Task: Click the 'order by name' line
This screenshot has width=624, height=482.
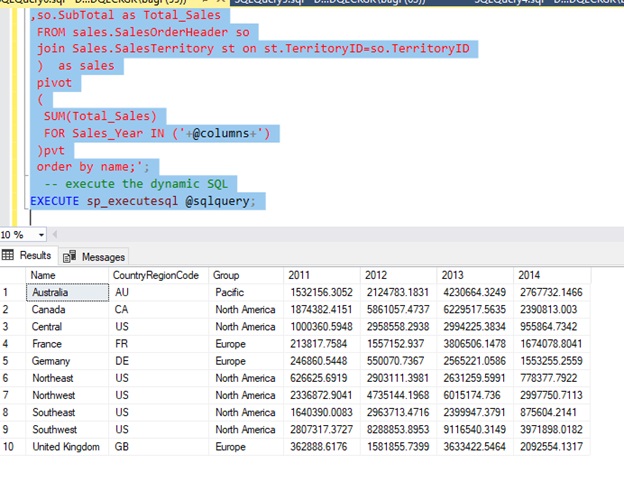Action: point(92,167)
